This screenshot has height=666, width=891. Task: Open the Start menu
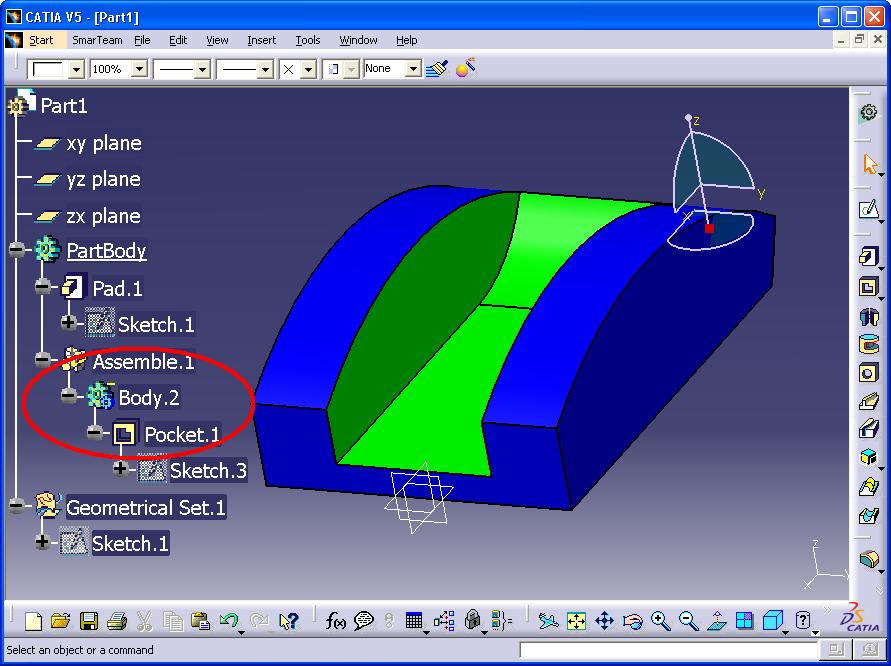41,40
